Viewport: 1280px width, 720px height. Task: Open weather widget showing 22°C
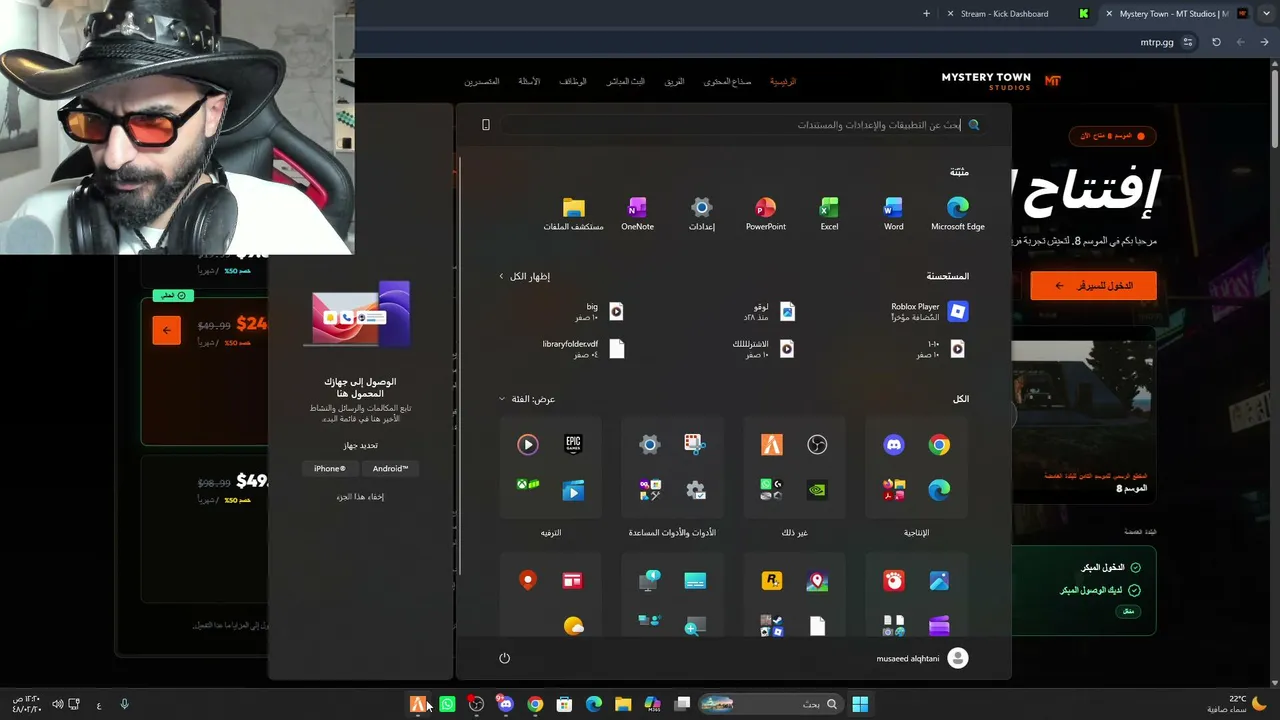tap(1236, 704)
